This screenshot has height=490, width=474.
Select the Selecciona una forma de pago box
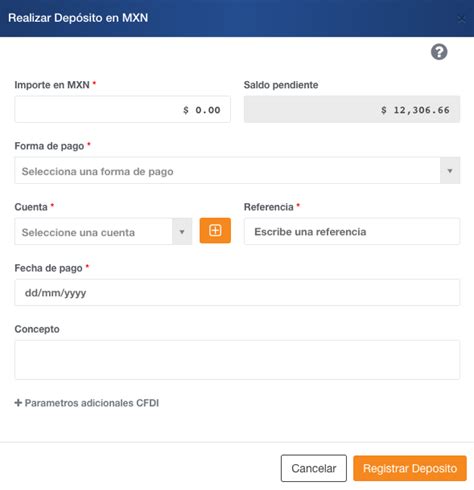point(237,171)
